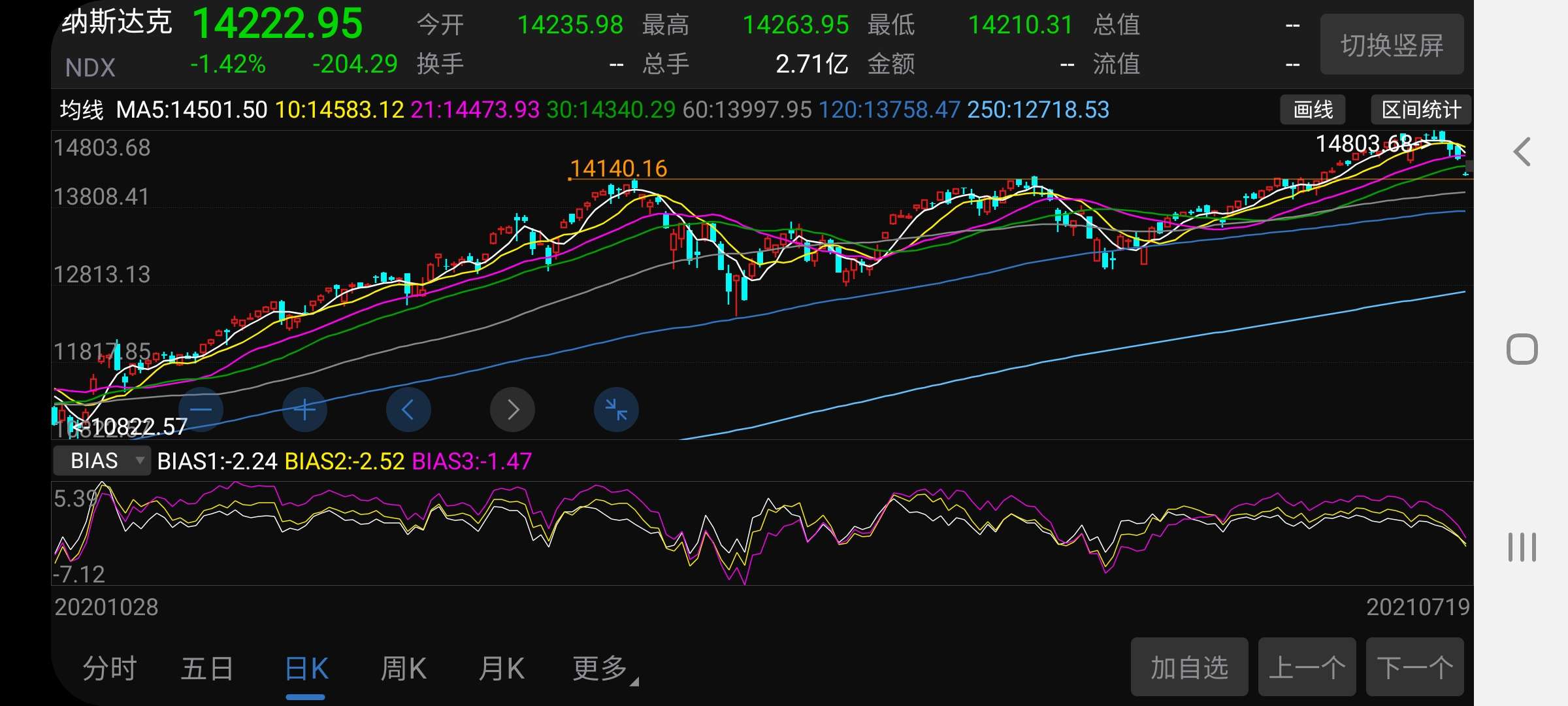Tap the end date 20210719
This screenshot has height=706, width=1568.
tap(1418, 607)
